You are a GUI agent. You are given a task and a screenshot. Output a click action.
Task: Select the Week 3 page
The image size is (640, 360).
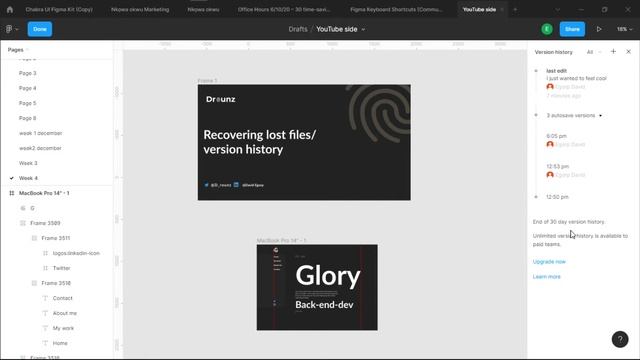click(28, 163)
